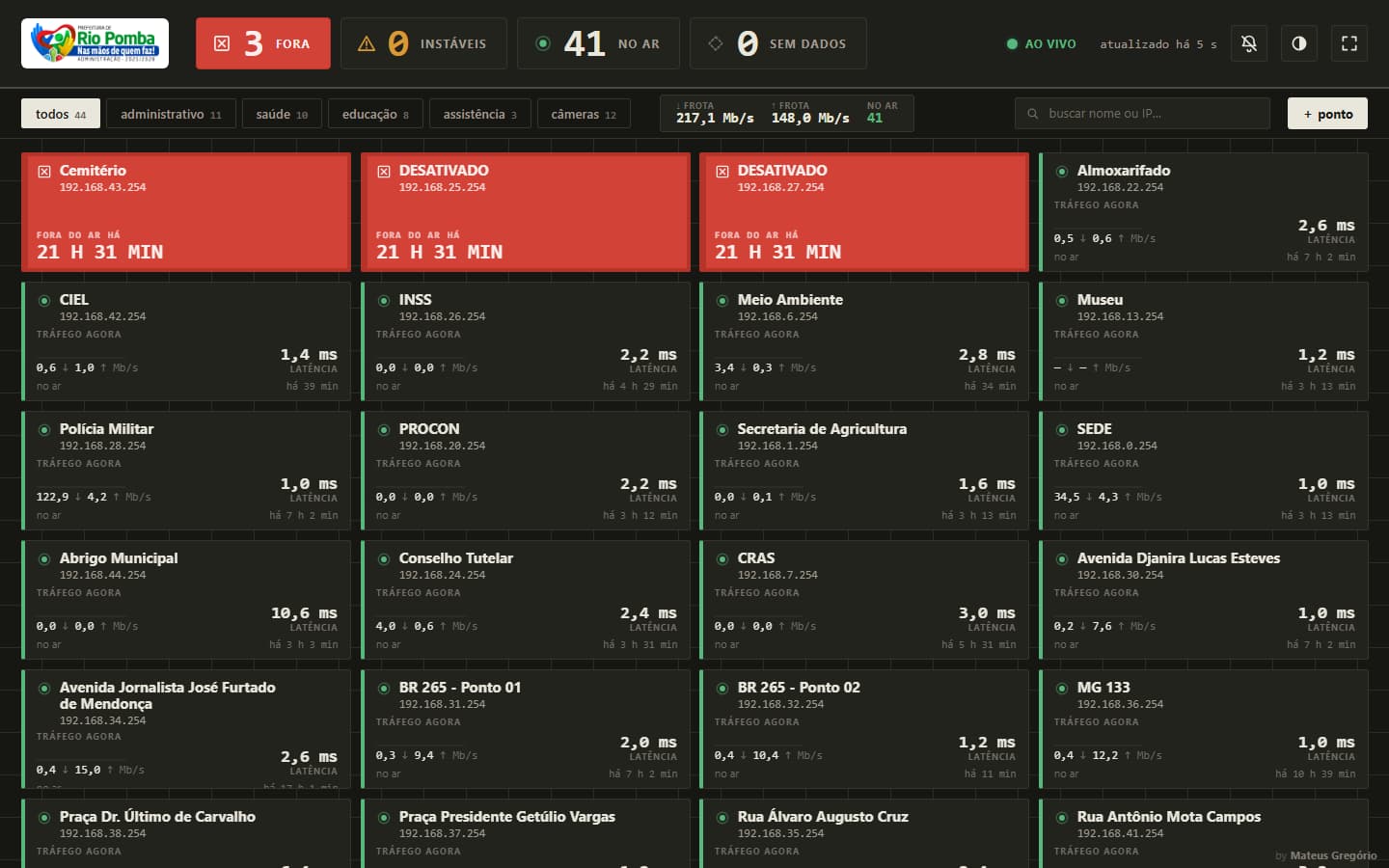The image size is (1389, 868).
Task: Click online status icon for Almoxarifado
Action: (1062, 171)
